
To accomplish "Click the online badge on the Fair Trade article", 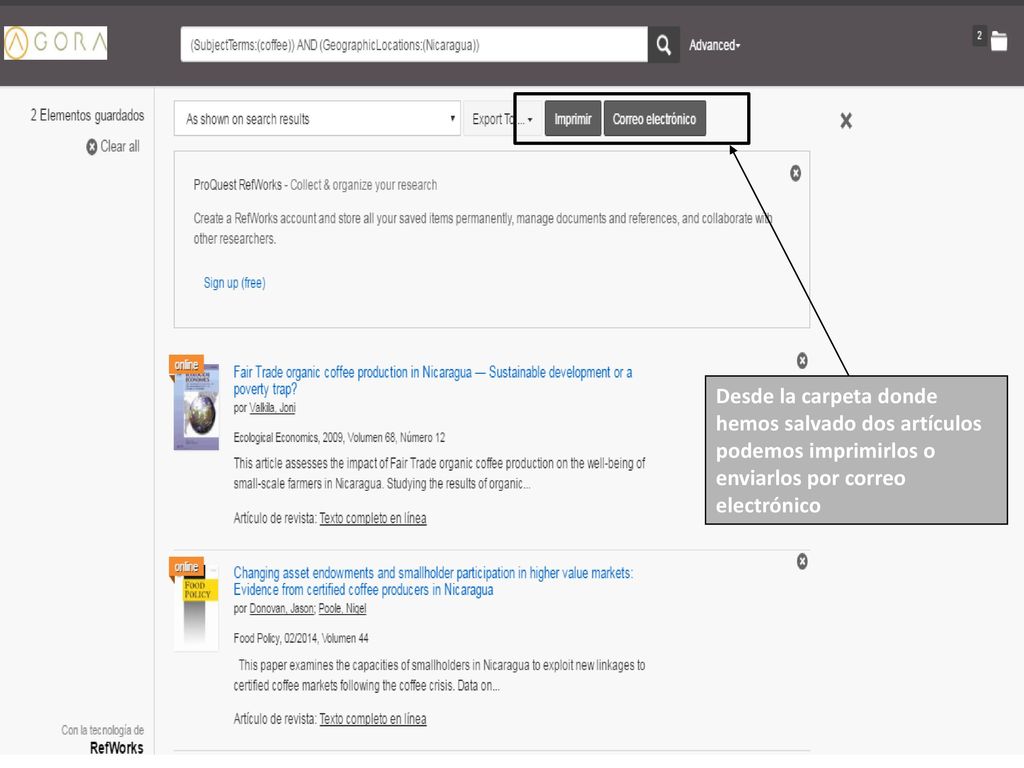I will tap(186, 364).
